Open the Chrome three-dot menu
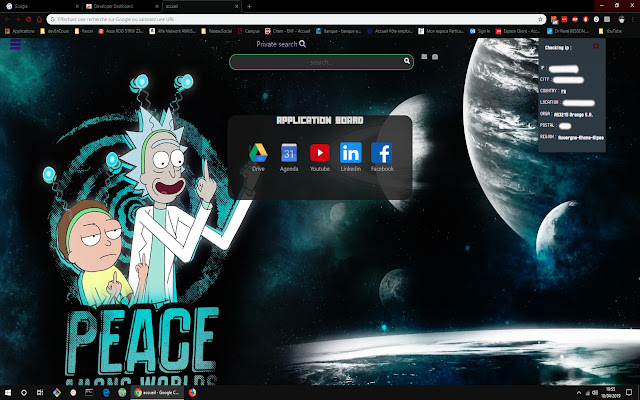The width and height of the screenshot is (640, 400). click(x=633, y=19)
